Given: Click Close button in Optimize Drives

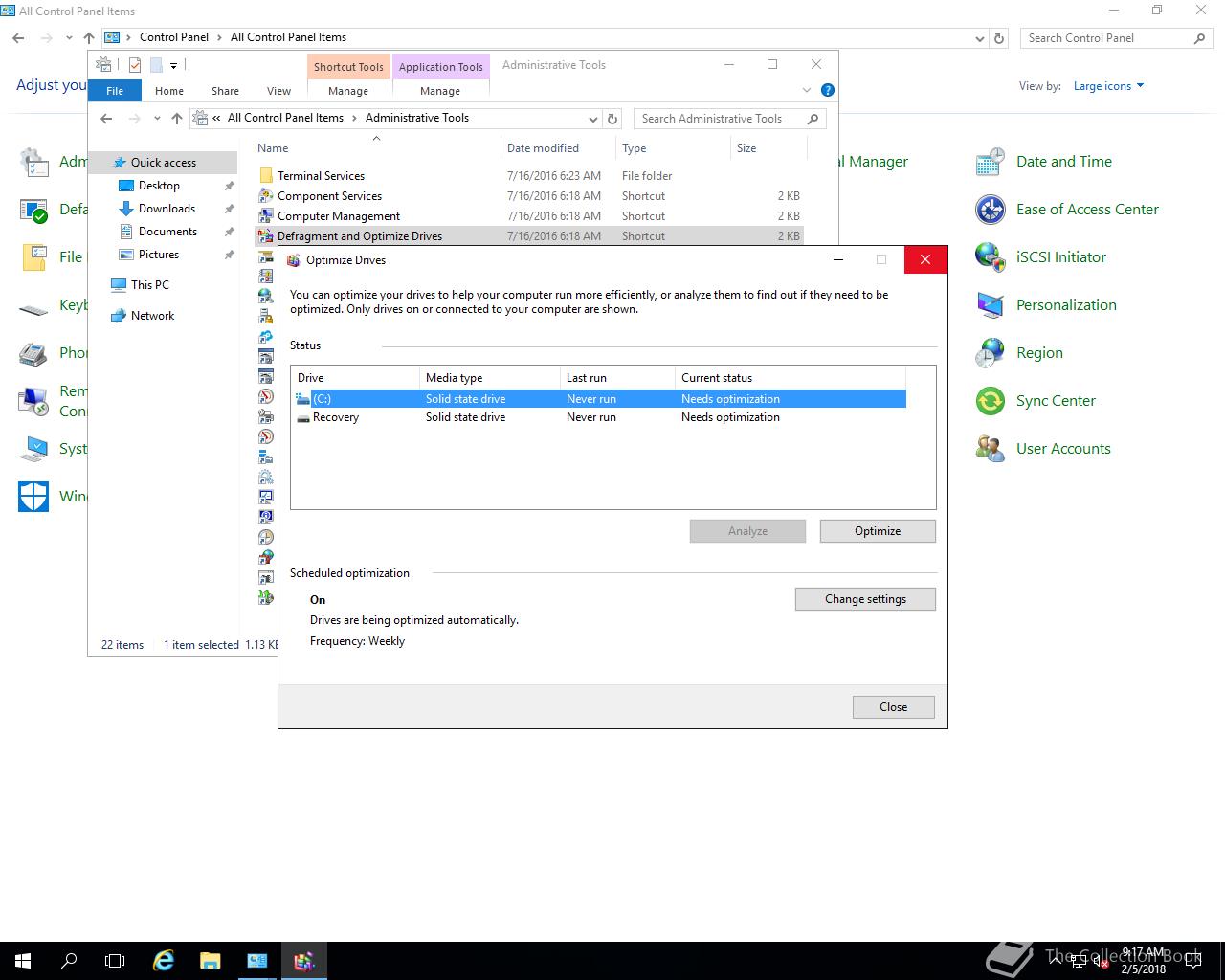Looking at the screenshot, I should [894, 707].
